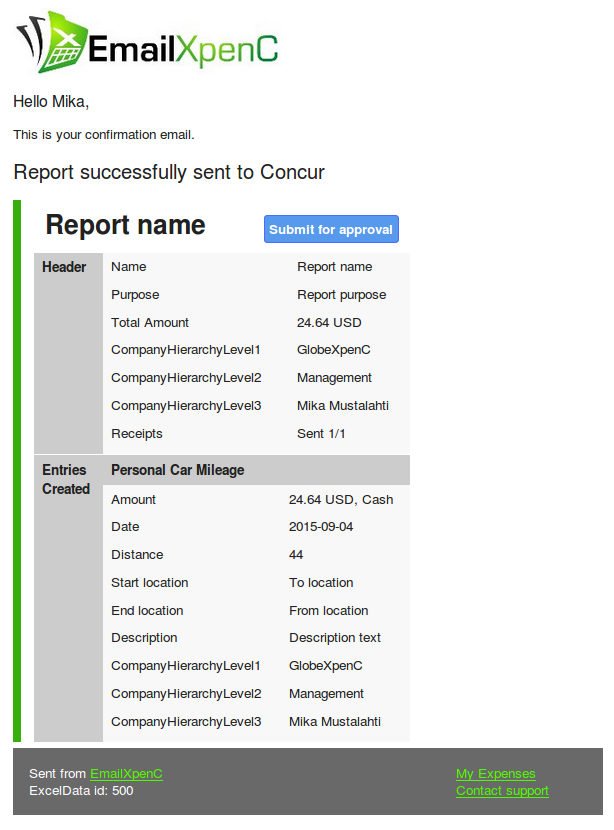Click the Entries Created section label

[x=66, y=479]
